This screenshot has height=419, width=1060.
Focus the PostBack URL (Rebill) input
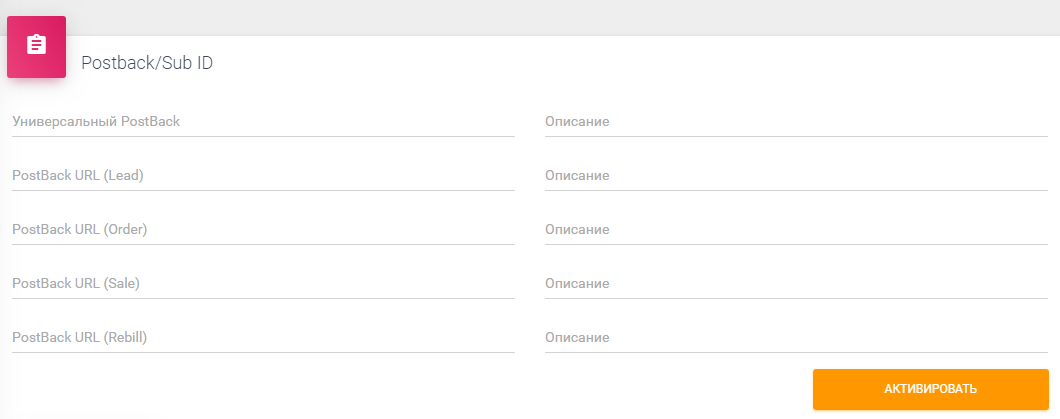click(263, 338)
